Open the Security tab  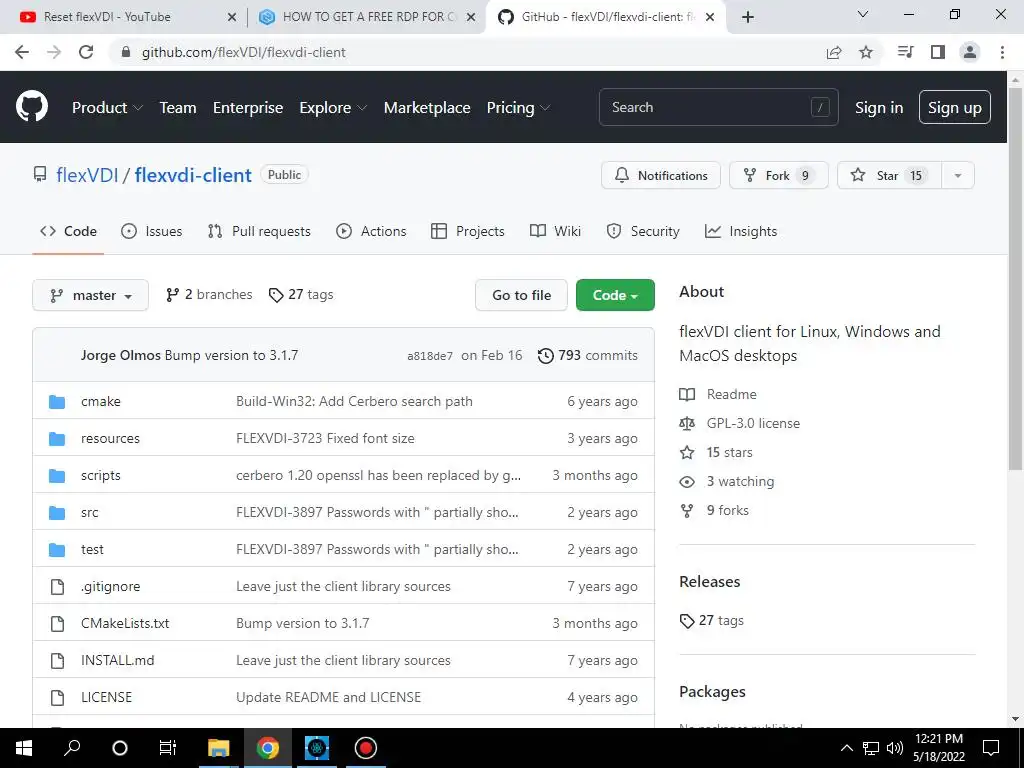(x=643, y=231)
